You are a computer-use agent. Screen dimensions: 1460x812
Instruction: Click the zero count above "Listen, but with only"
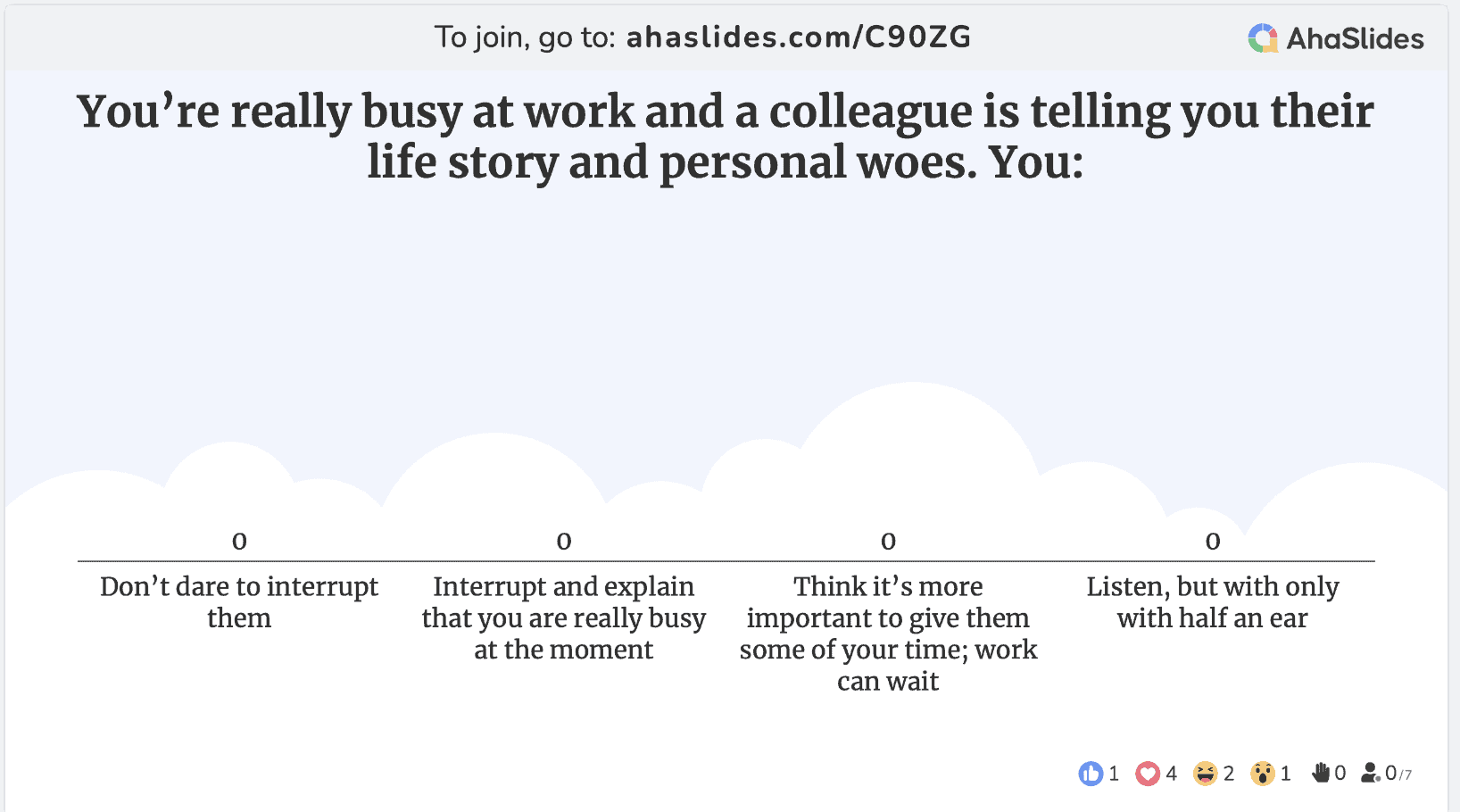click(1213, 541)
